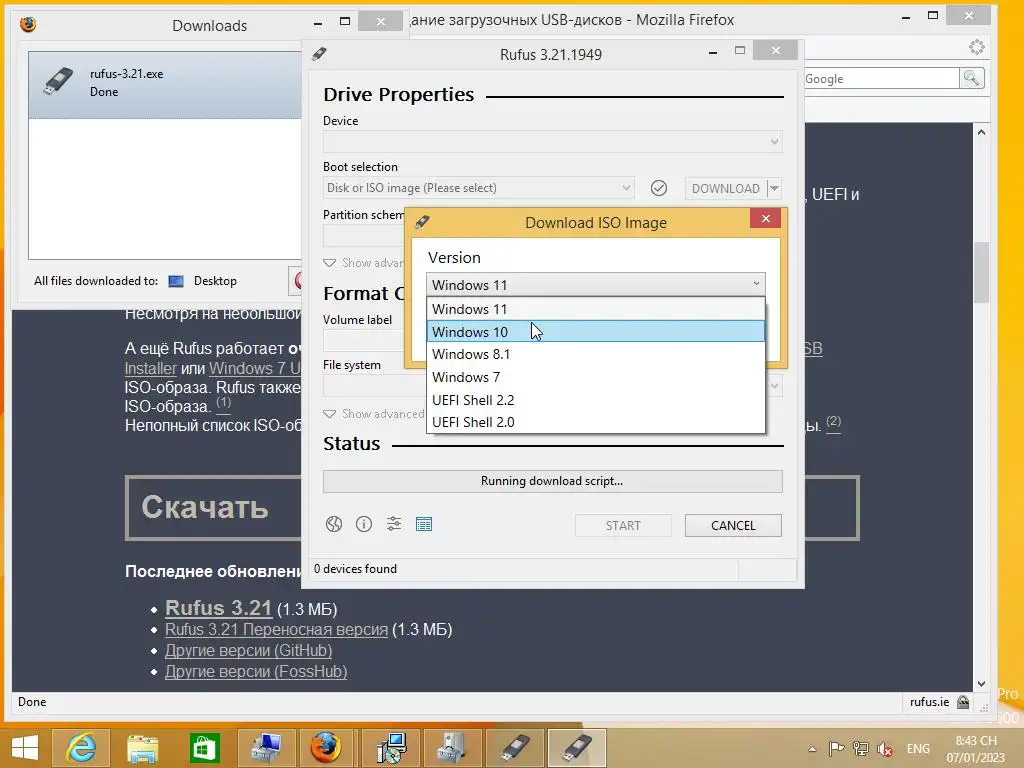The image size is (1024, 768).
Task: Choose UEFI Shell 2.2 option
Action: tap(595, 400)
